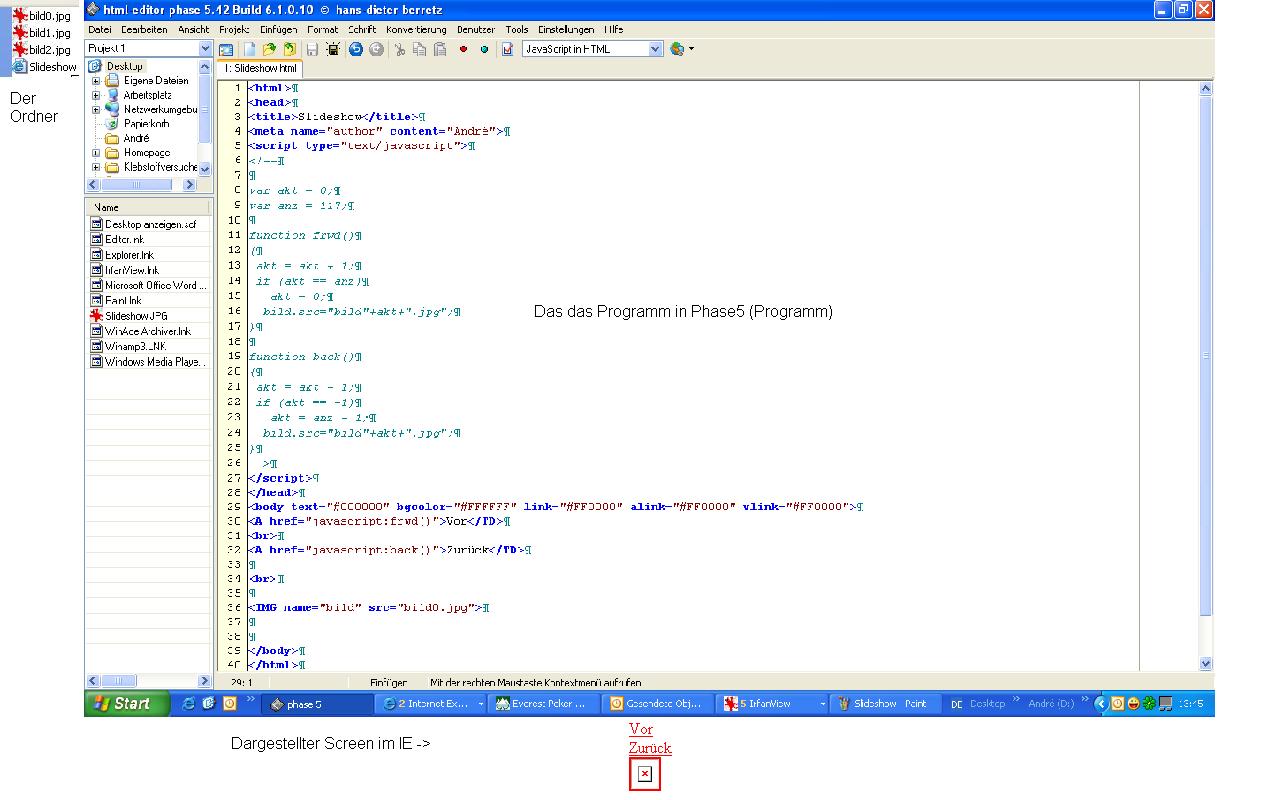1280x800 pixels.
Task: Click the Vor link in the IE preview
Action: (x=640, y=730)
